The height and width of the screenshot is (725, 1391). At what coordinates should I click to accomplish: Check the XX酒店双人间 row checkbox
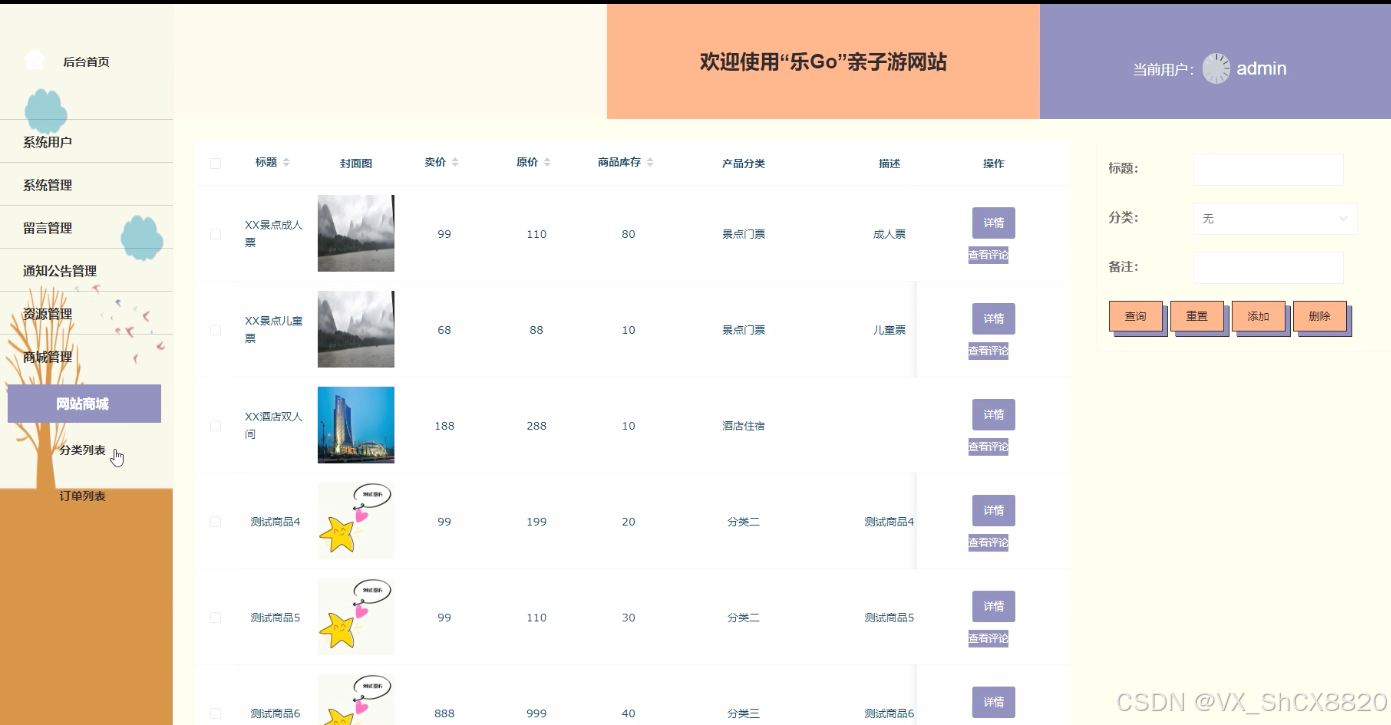point(215,426)
